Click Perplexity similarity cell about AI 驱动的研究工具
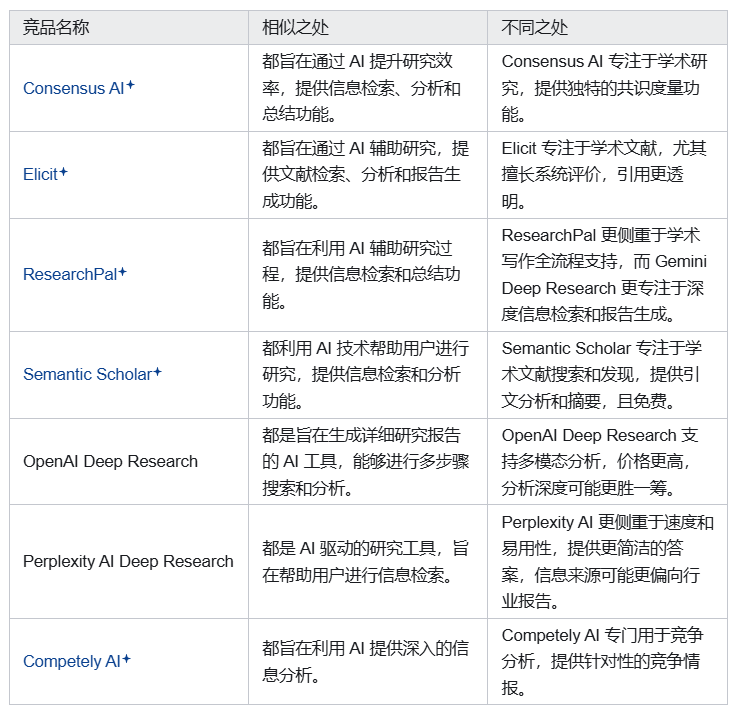The image size is (737, 716). (x=368, y=561)
